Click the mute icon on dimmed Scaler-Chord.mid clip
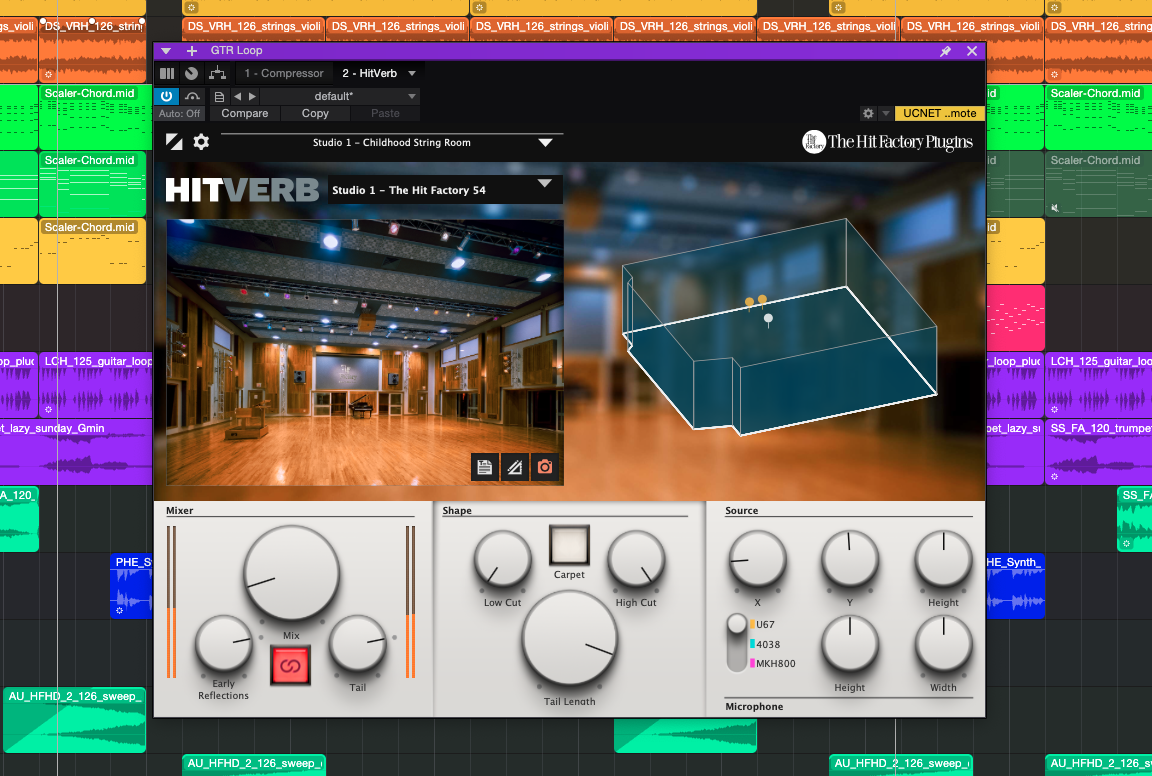The height and width of the screenshot is (776, 1152). tap(1054, 208)
